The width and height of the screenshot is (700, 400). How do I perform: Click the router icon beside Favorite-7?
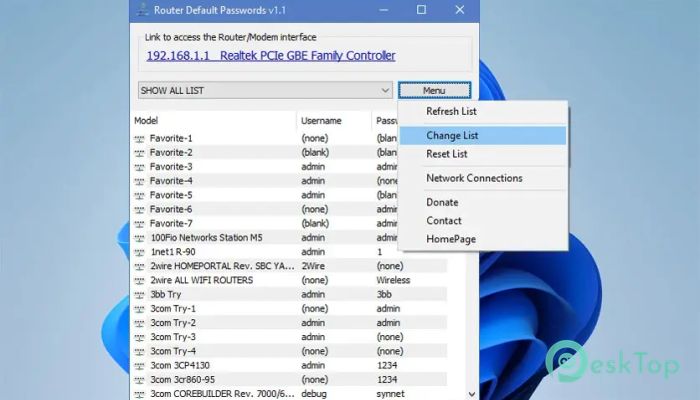(x=139, y=224)
